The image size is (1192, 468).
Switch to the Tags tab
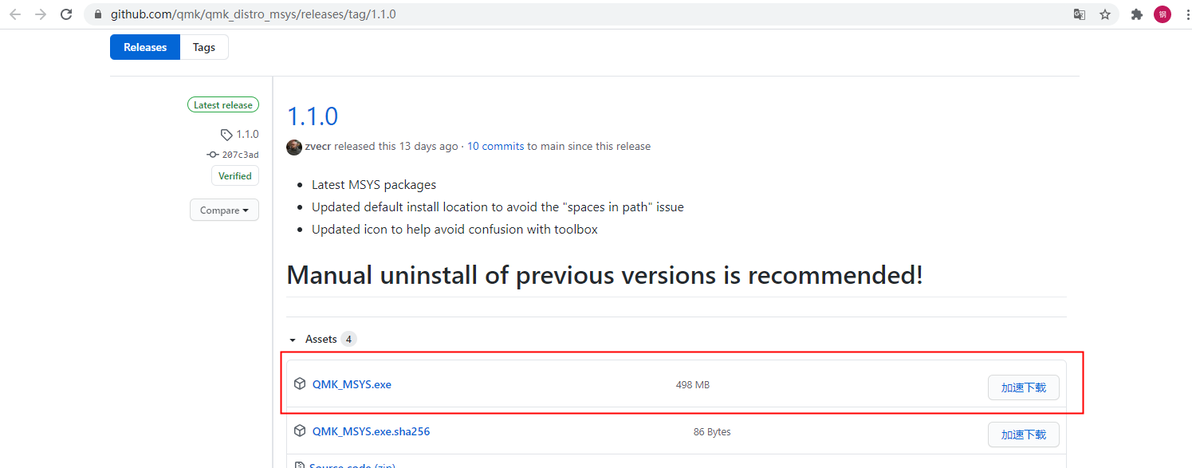click(204, 47)
